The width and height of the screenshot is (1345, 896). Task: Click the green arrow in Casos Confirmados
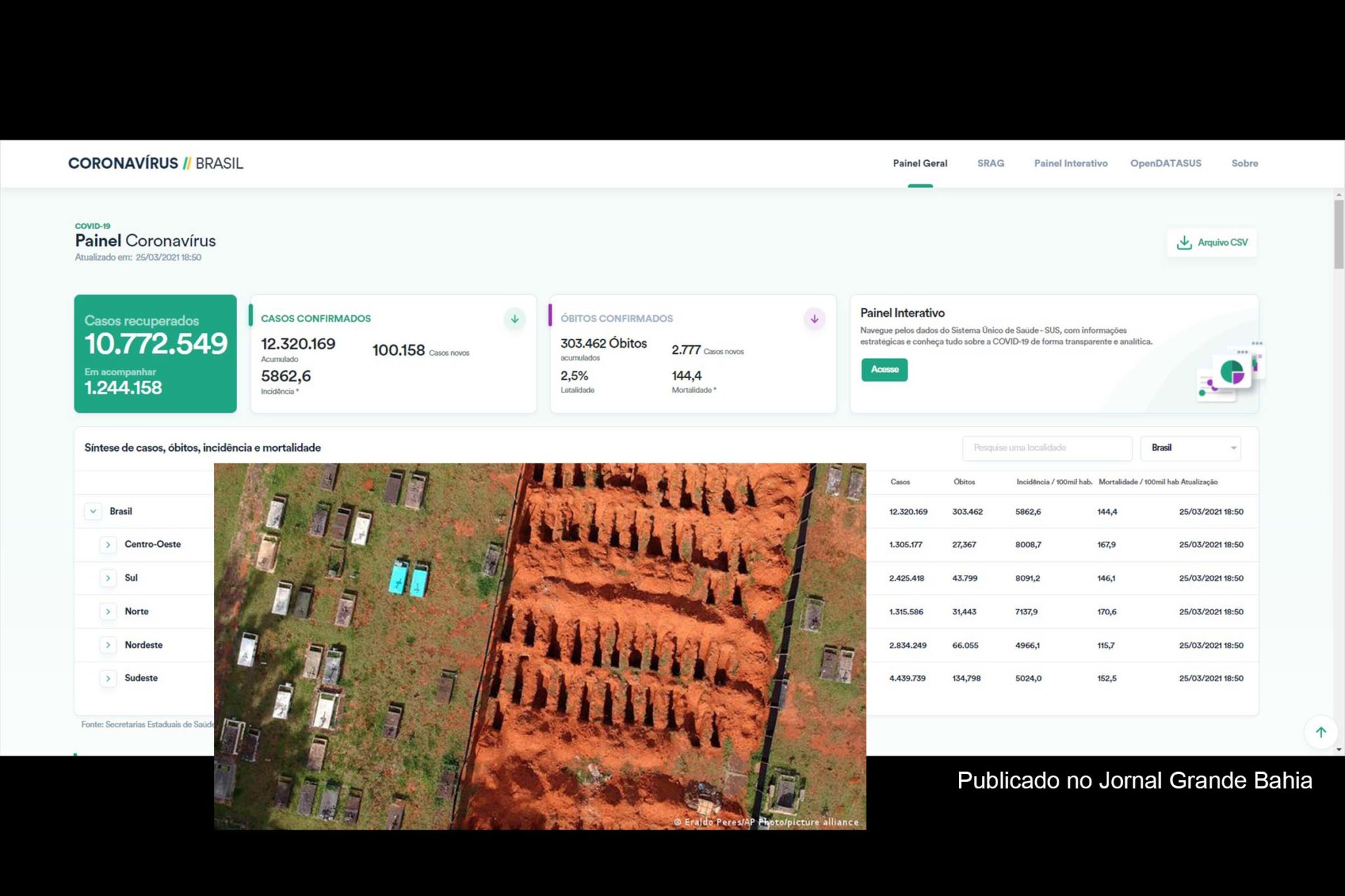tap(515, 319)
